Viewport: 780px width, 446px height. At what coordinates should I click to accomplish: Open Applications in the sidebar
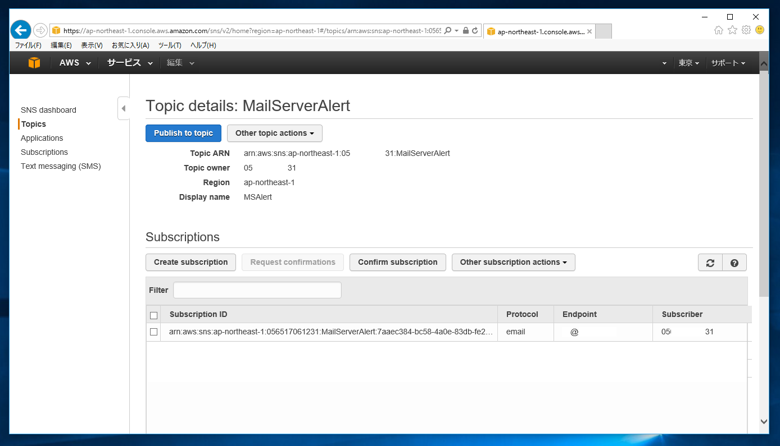pos(42,138)
